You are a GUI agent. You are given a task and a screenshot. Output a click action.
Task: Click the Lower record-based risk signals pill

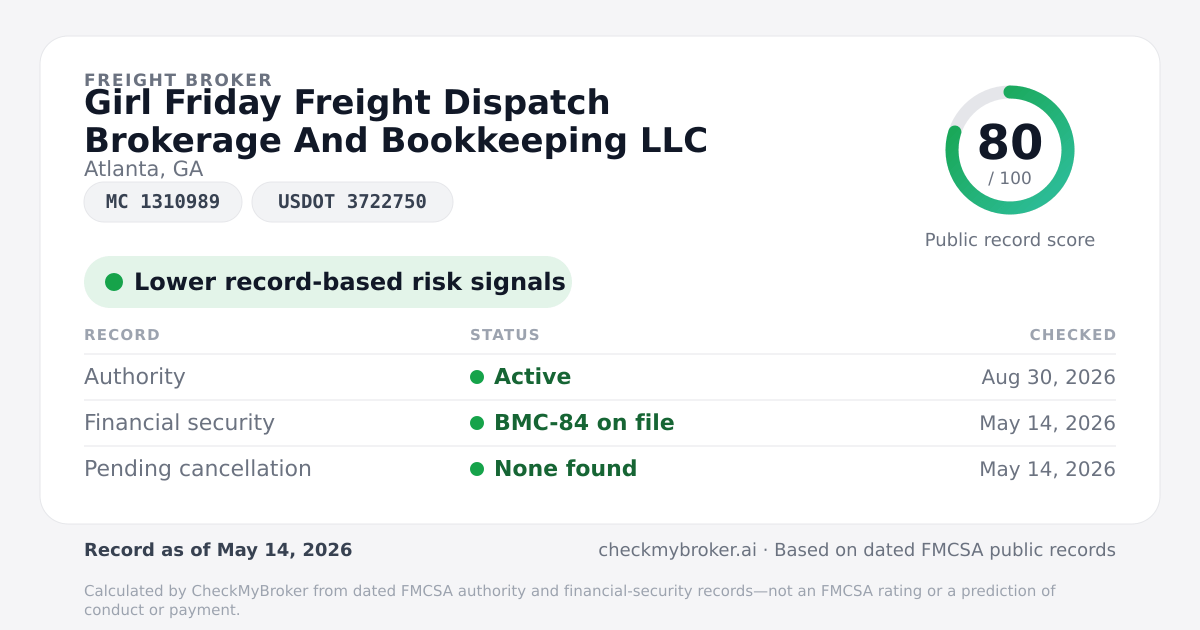[328, 282]
